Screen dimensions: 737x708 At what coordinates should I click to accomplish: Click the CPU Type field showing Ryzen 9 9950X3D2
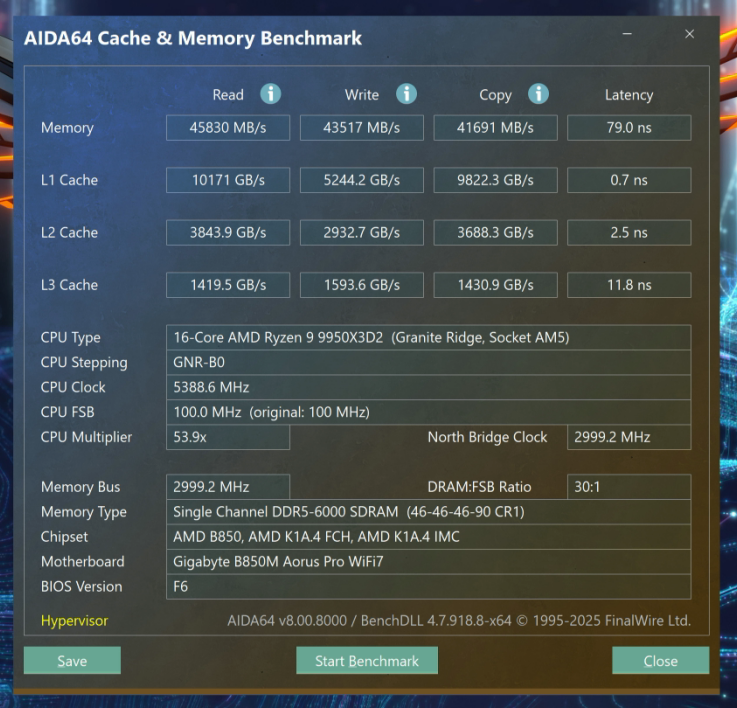[429, 338]
